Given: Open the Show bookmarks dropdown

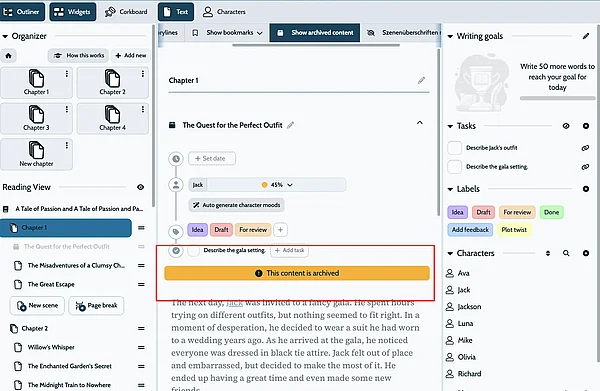Looking at the screenshot, I should point(227,33).
